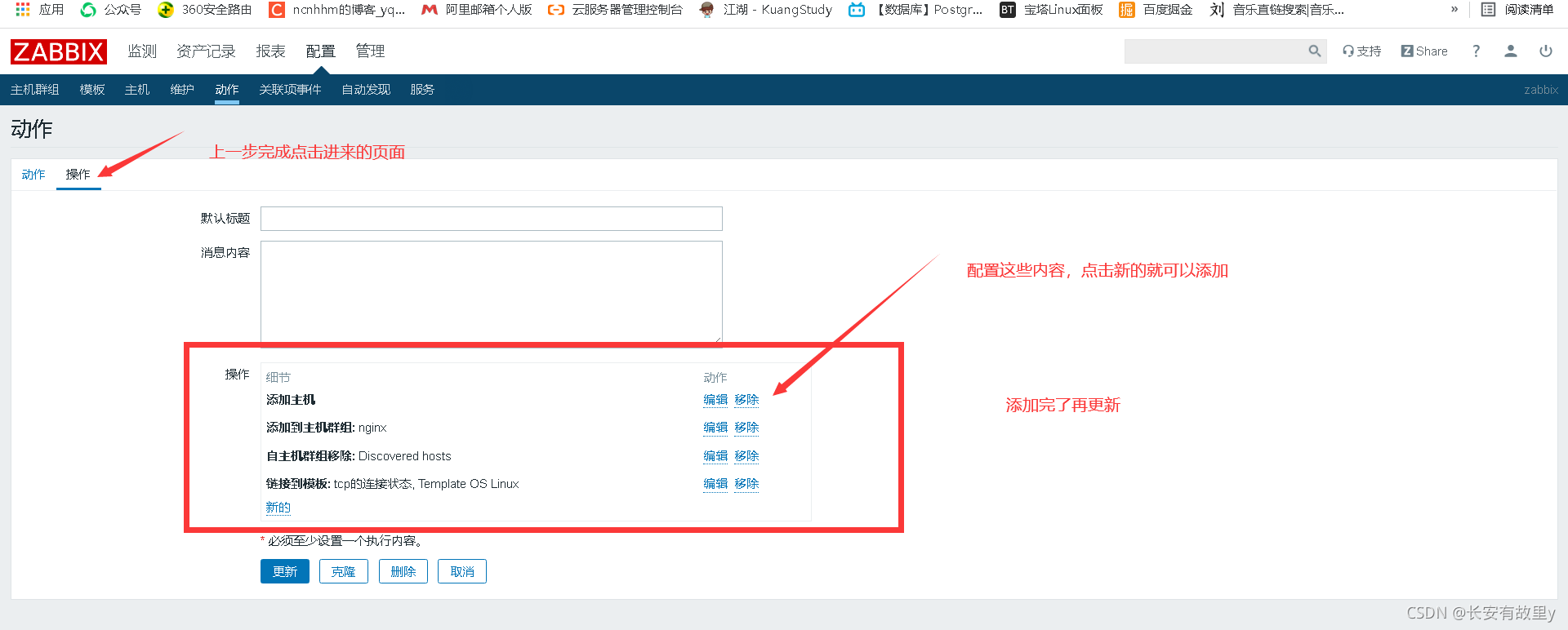Go to 动作 submenu
The height and width of the screenshot is (630, 1568).
227,90
